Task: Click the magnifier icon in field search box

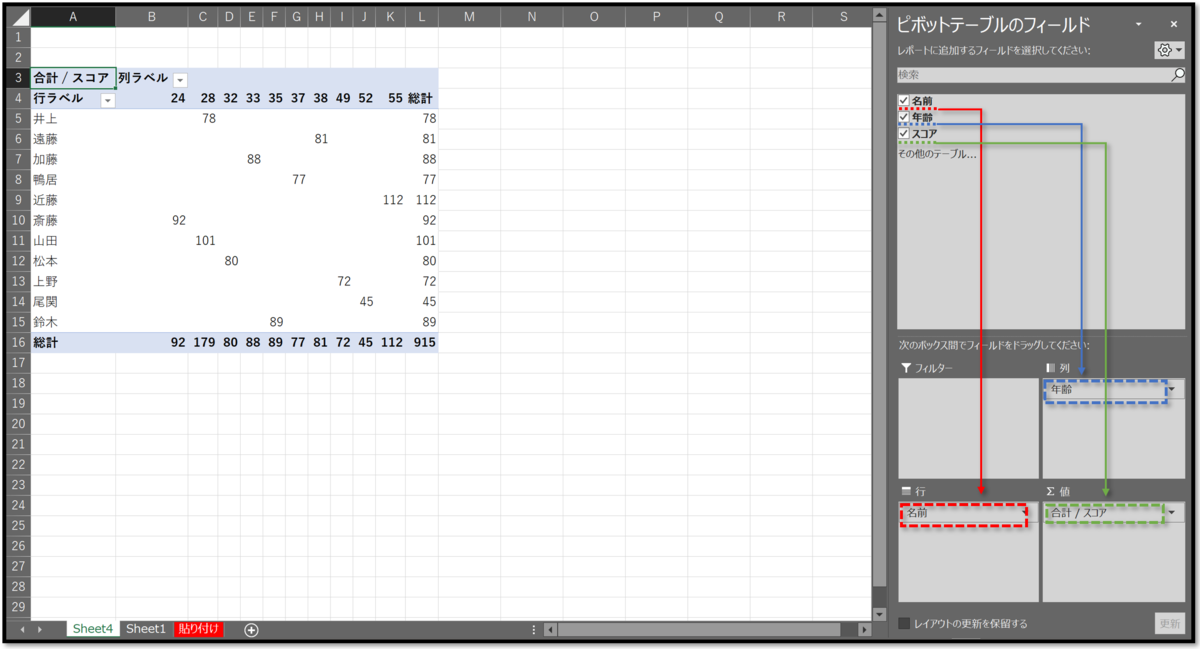Action: (x=1177, y=74)
